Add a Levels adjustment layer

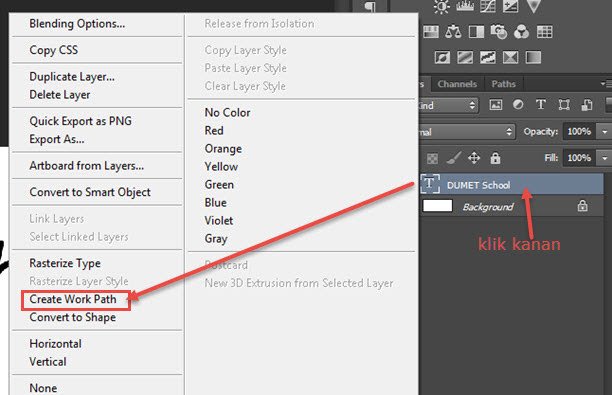tap(465, 6)
